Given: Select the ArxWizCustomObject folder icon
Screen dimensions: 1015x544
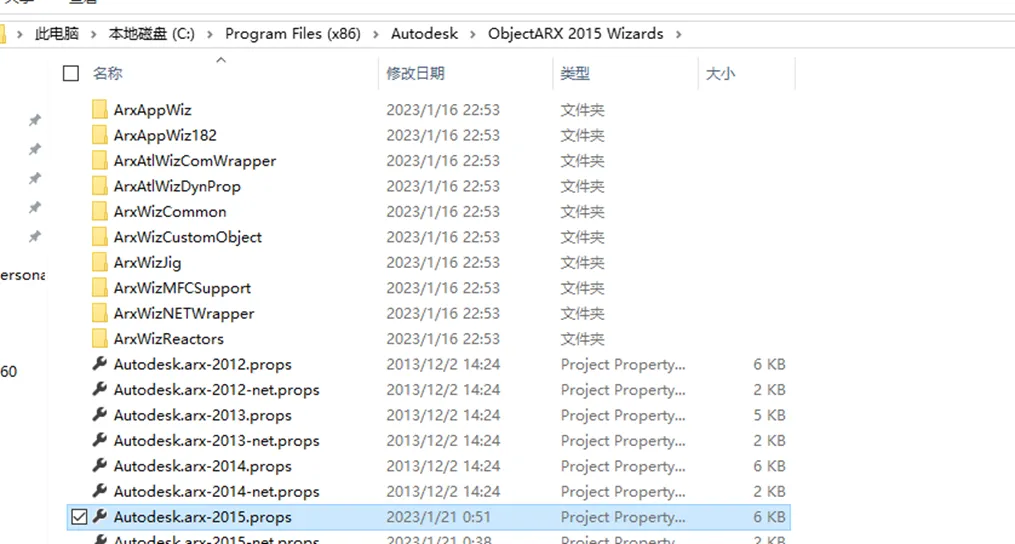Looking at the screenshot, I should click(x=100, y=236).
